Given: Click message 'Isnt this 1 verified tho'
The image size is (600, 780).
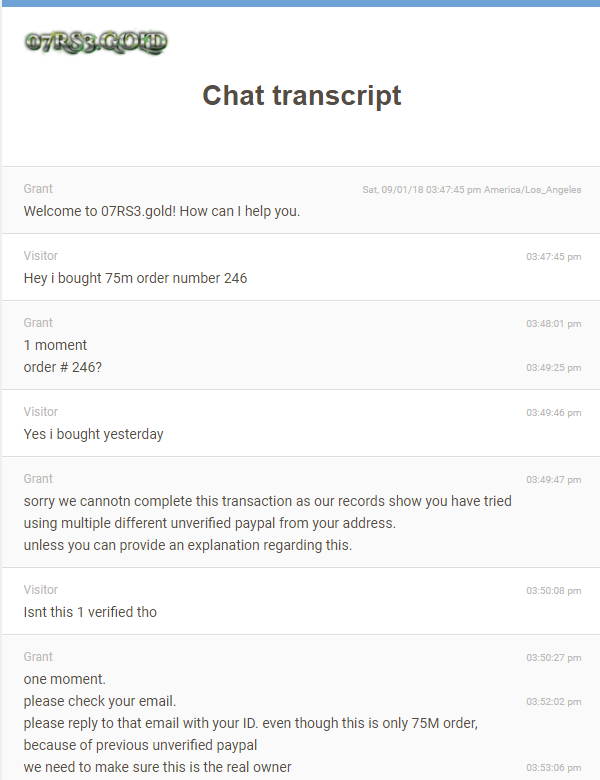Looking at the screenshot, I should coord(90,612).
